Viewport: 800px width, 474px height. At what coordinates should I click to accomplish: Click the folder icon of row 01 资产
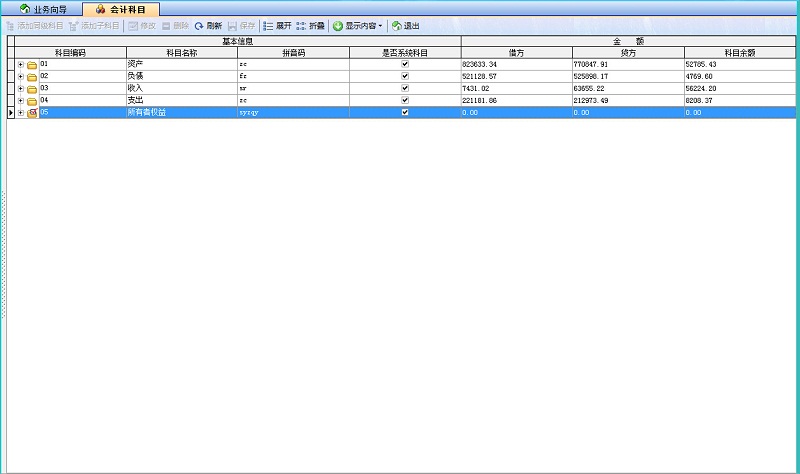pos(32,65)
